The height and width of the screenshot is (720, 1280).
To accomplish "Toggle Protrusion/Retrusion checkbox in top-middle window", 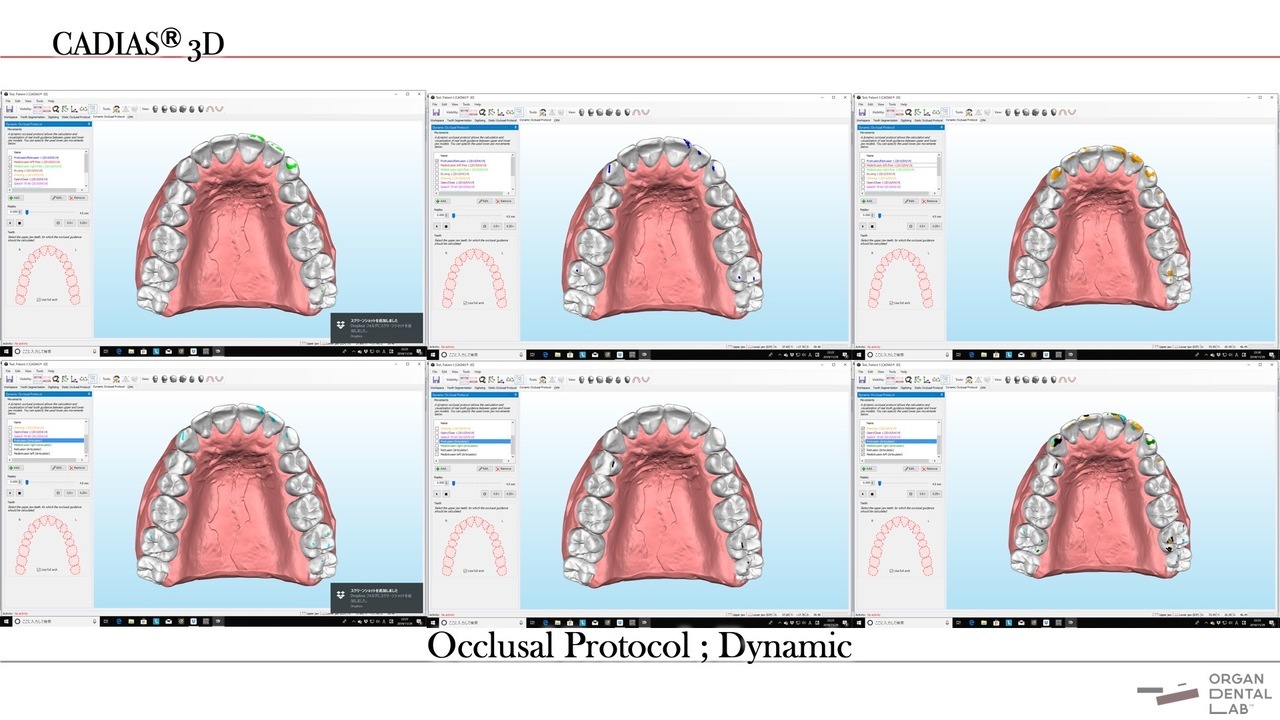I will [437, 161].
